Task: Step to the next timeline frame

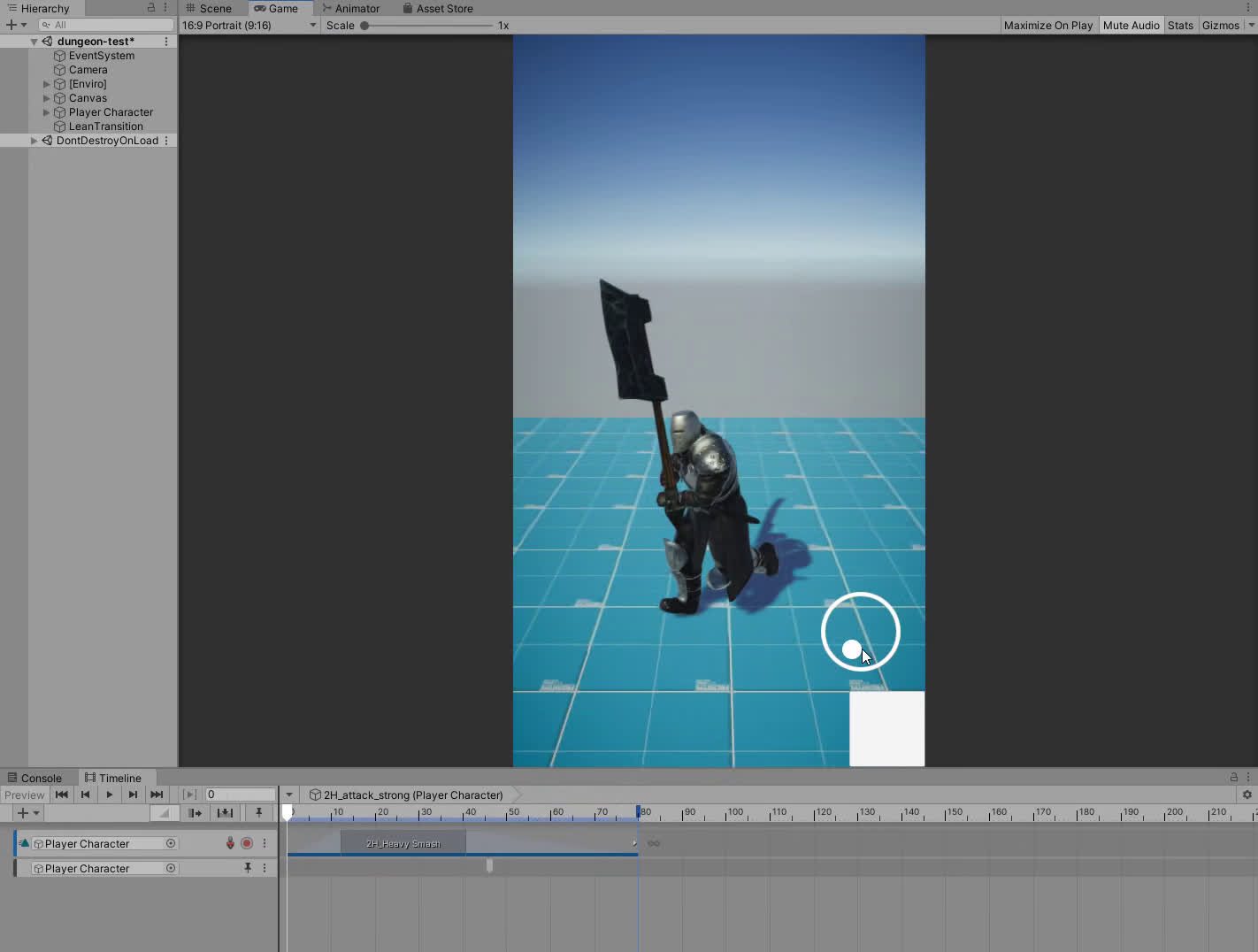Action: coord(133,795)
